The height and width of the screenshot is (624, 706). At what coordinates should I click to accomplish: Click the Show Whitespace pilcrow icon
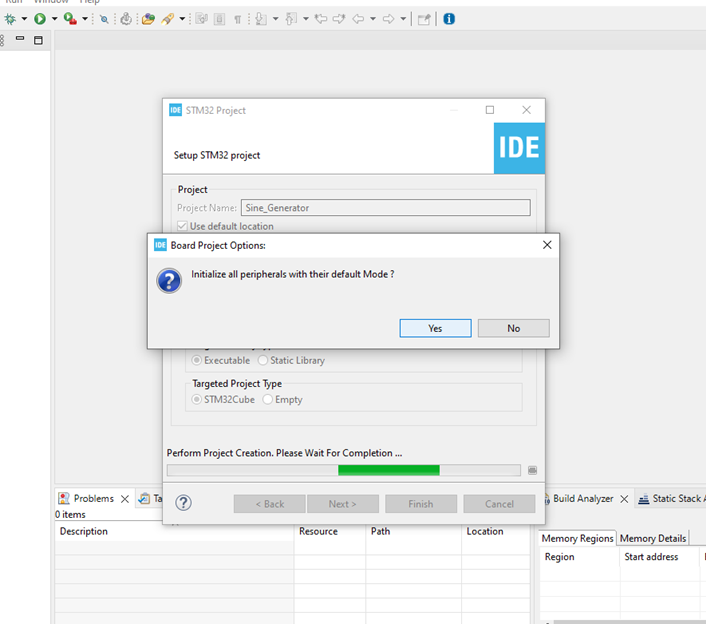coord(237,19)
